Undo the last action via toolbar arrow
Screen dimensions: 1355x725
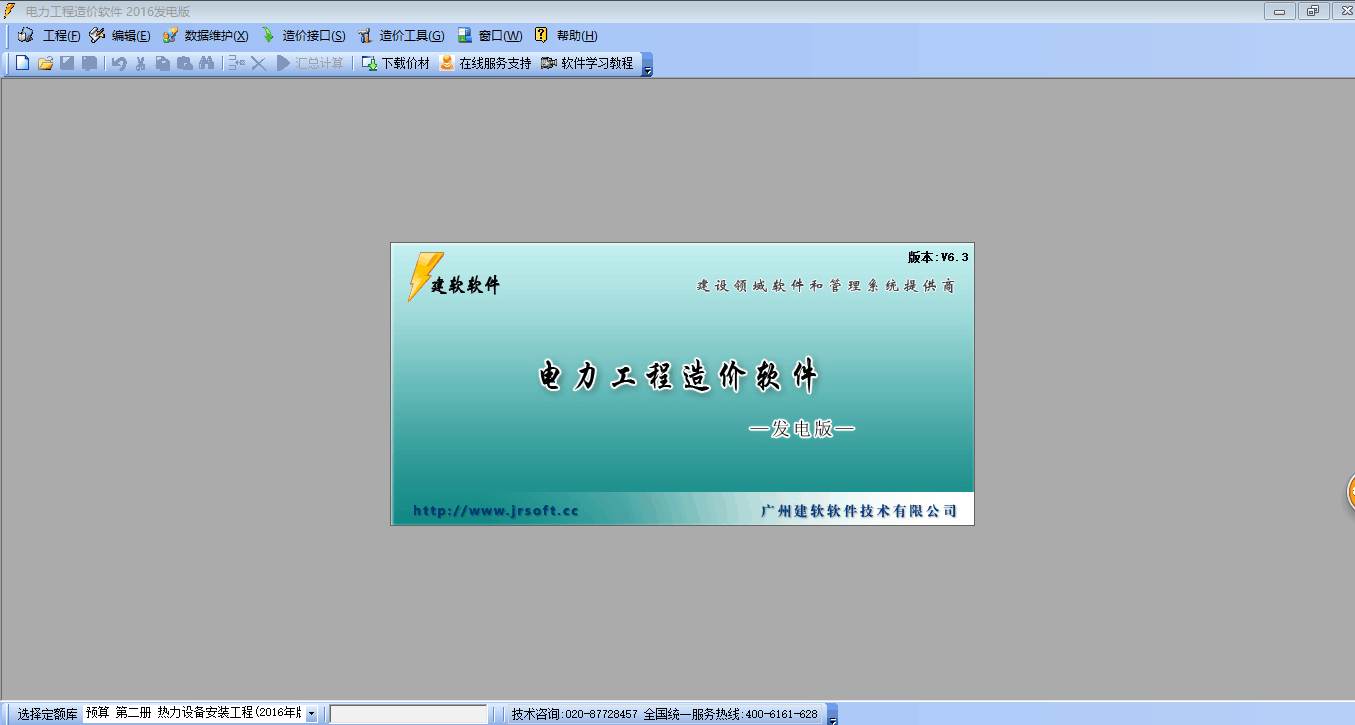click(119, 63)
